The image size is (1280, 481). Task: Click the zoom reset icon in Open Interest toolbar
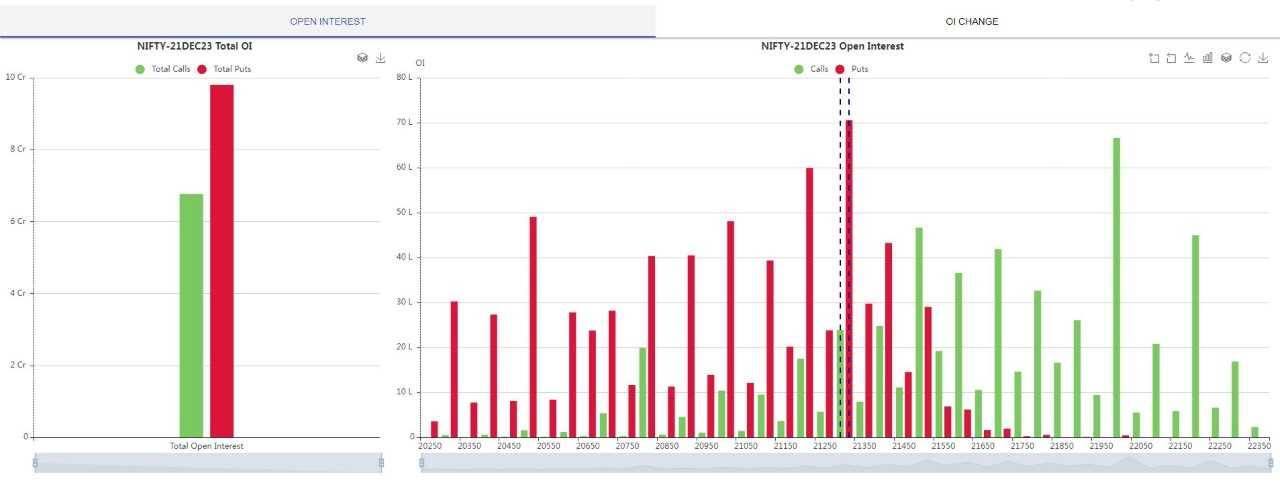point(1171,58)
